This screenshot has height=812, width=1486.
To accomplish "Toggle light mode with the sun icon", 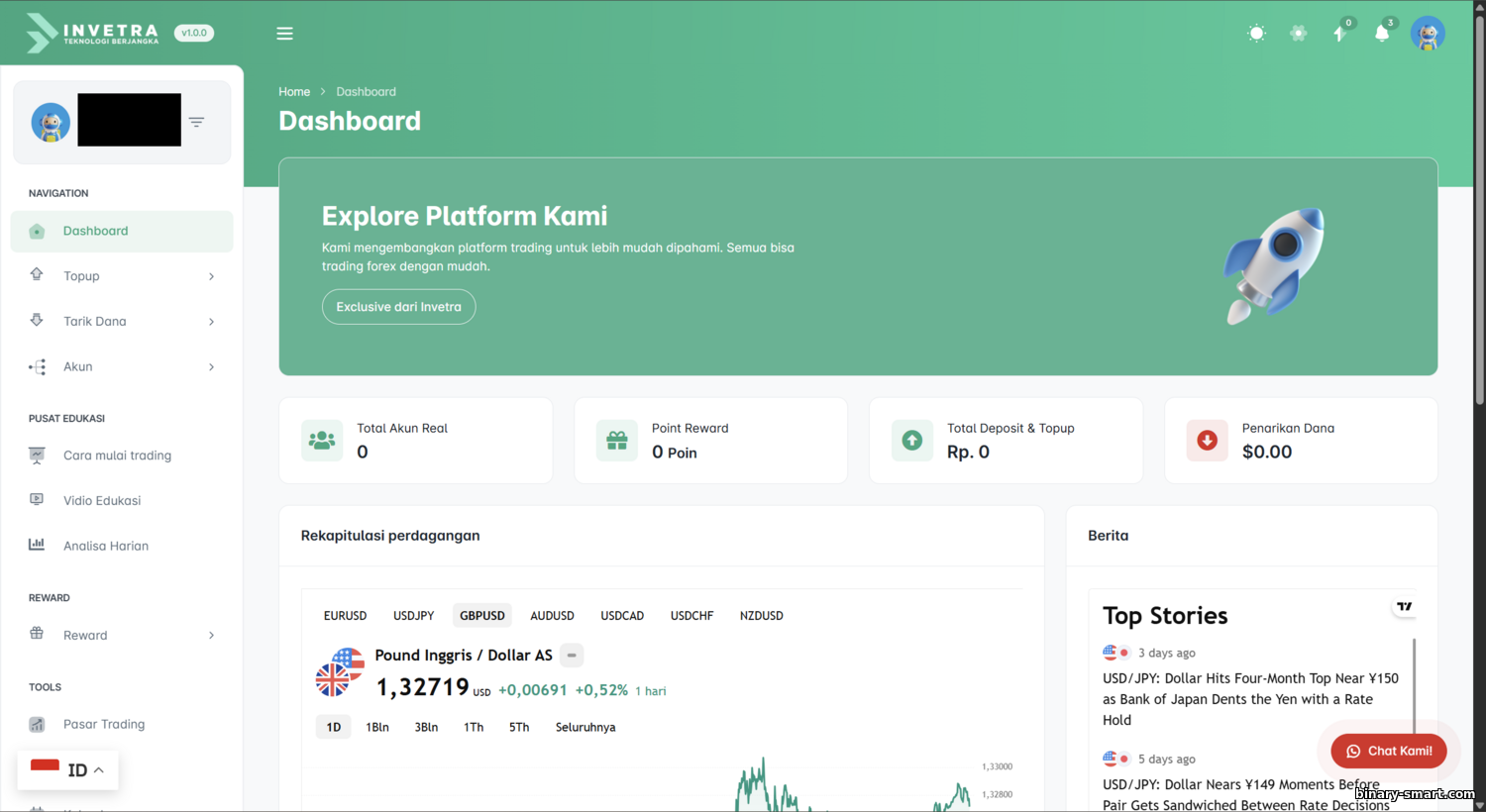I will (1256, 34).
